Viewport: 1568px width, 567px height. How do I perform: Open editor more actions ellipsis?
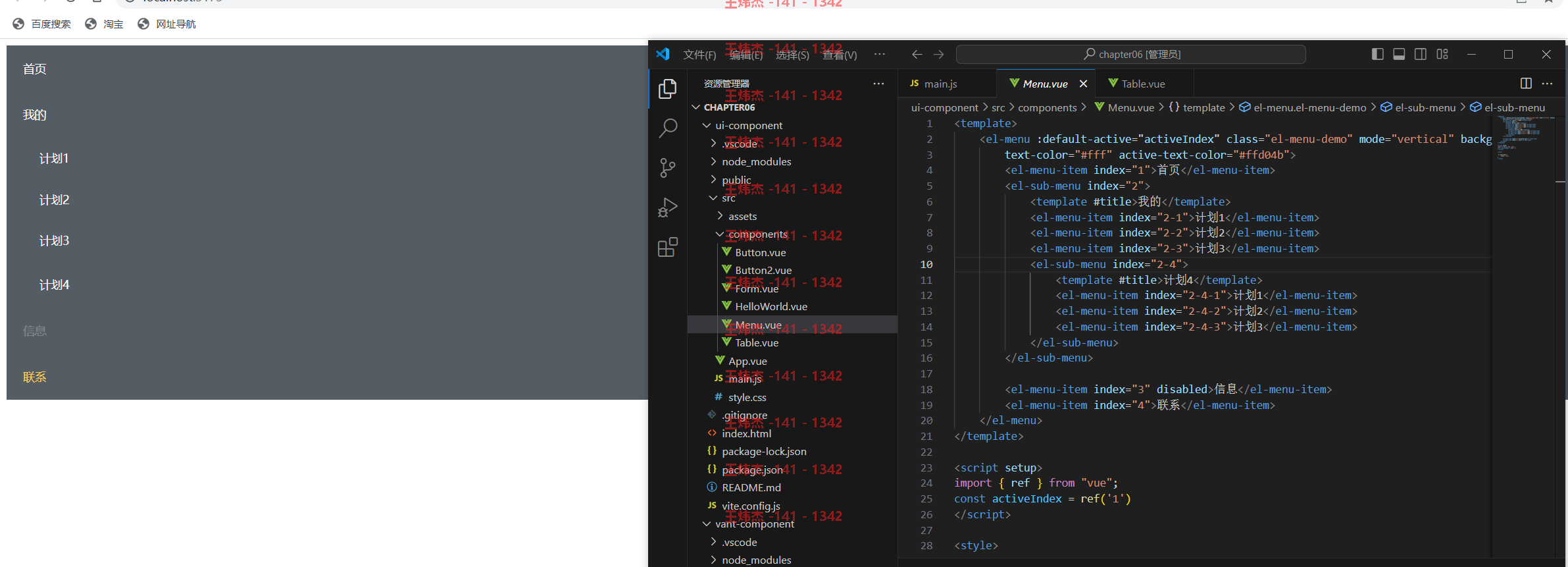click(x=1547, y=84)
